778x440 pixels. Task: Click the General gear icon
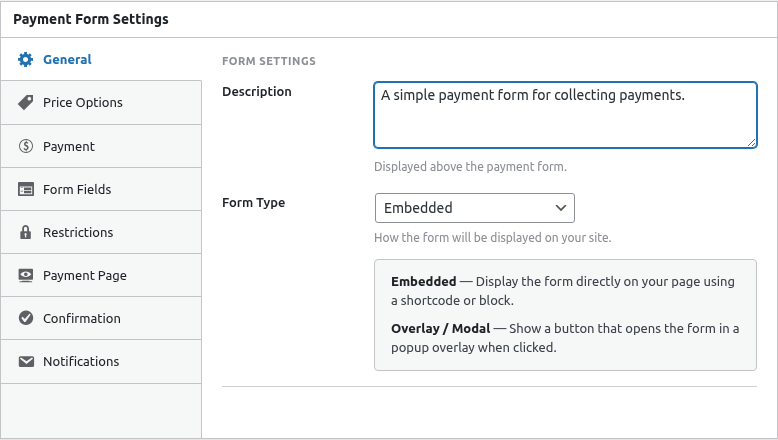tap(26, 60)
